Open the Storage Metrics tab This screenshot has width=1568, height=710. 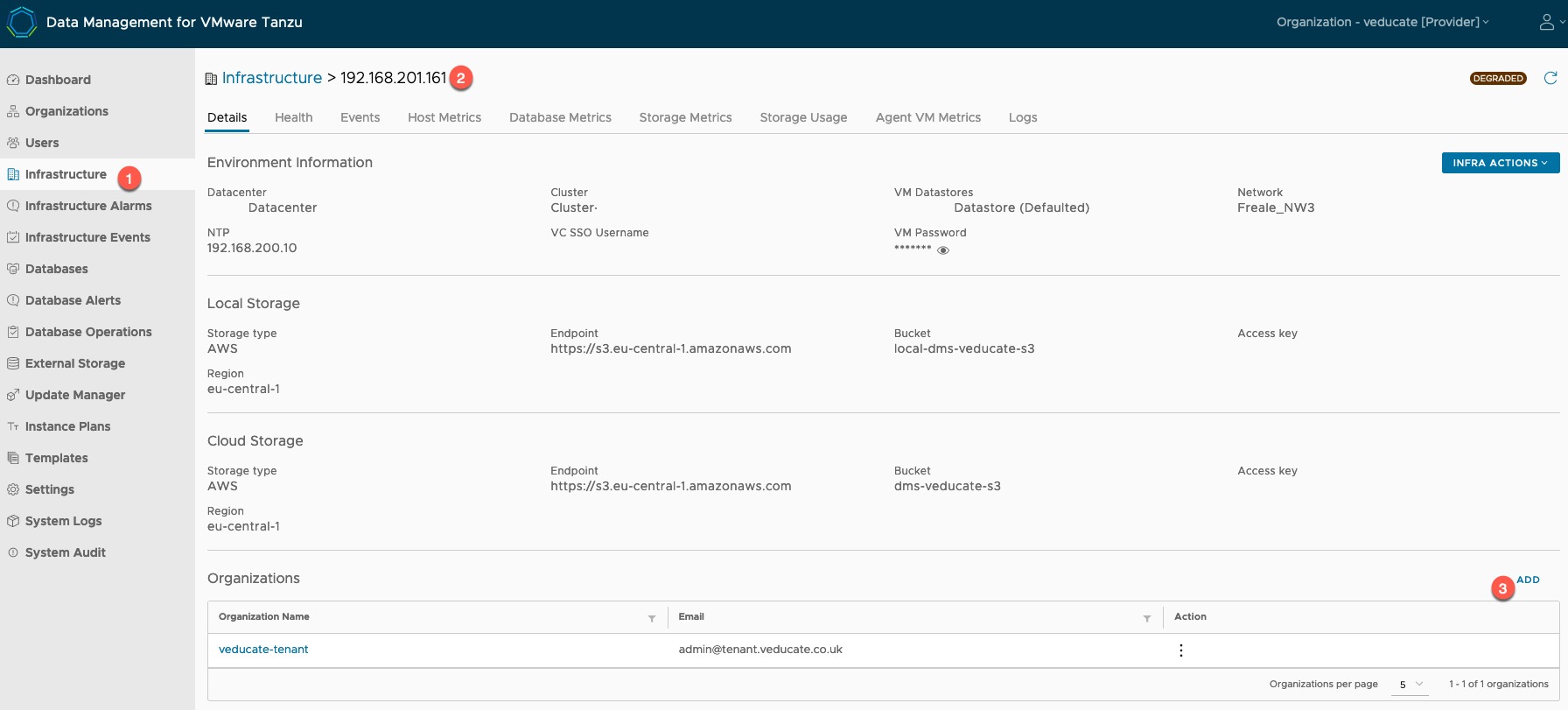(686, 117)
